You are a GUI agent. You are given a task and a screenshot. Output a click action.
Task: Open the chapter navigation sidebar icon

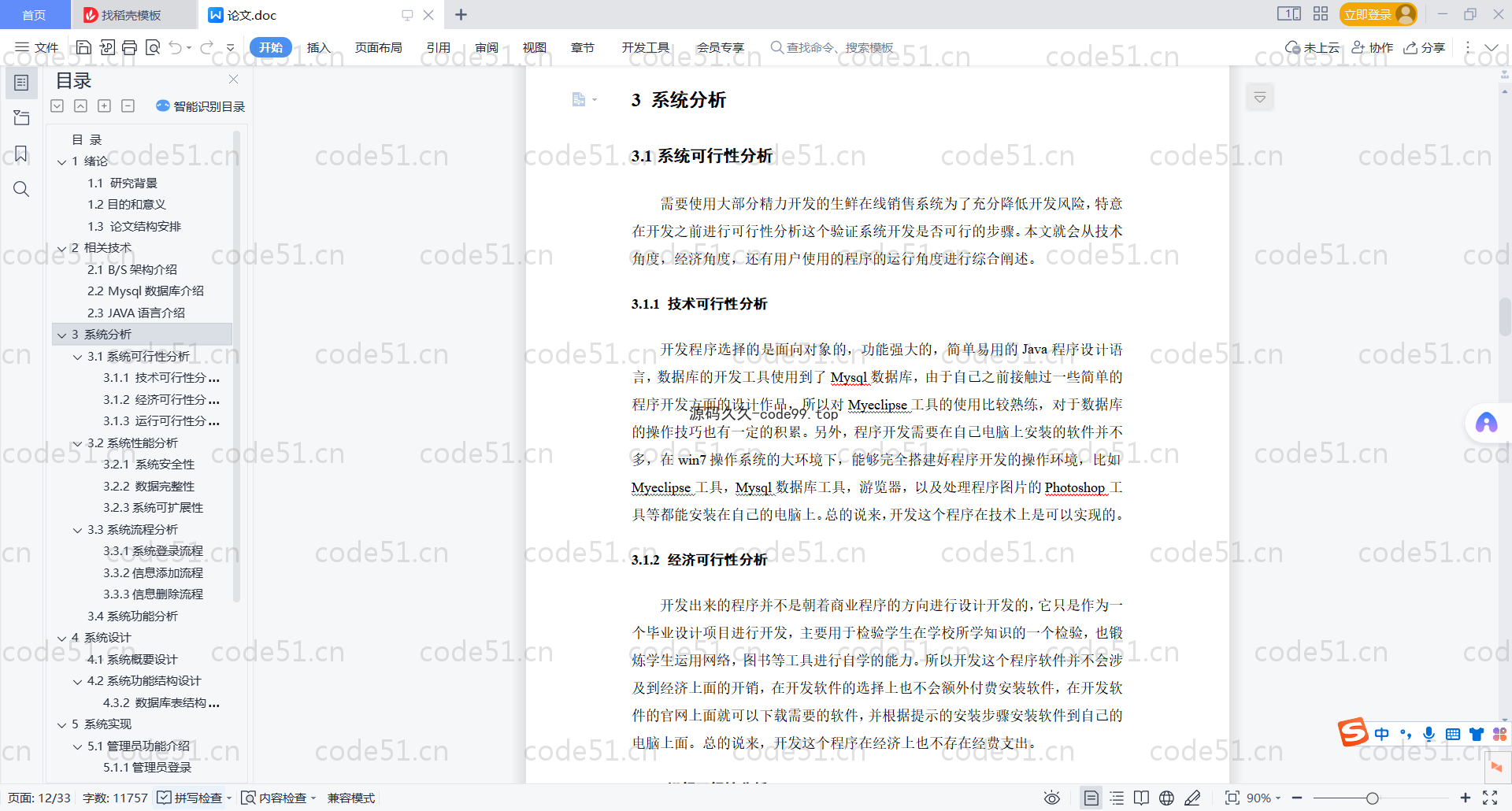tap(21, 118)
